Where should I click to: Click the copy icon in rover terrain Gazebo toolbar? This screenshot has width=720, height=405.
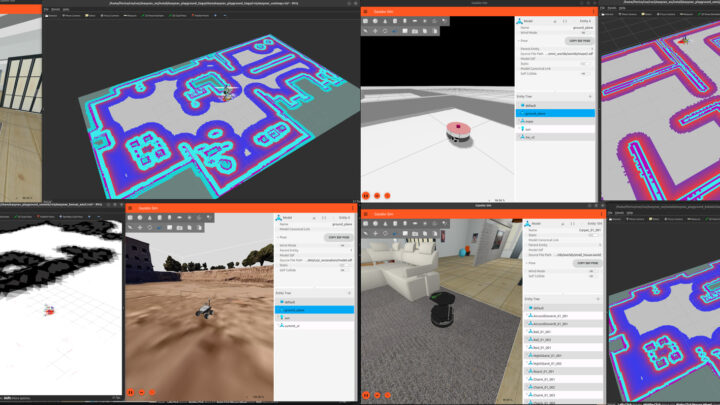(x=190, y=227)
